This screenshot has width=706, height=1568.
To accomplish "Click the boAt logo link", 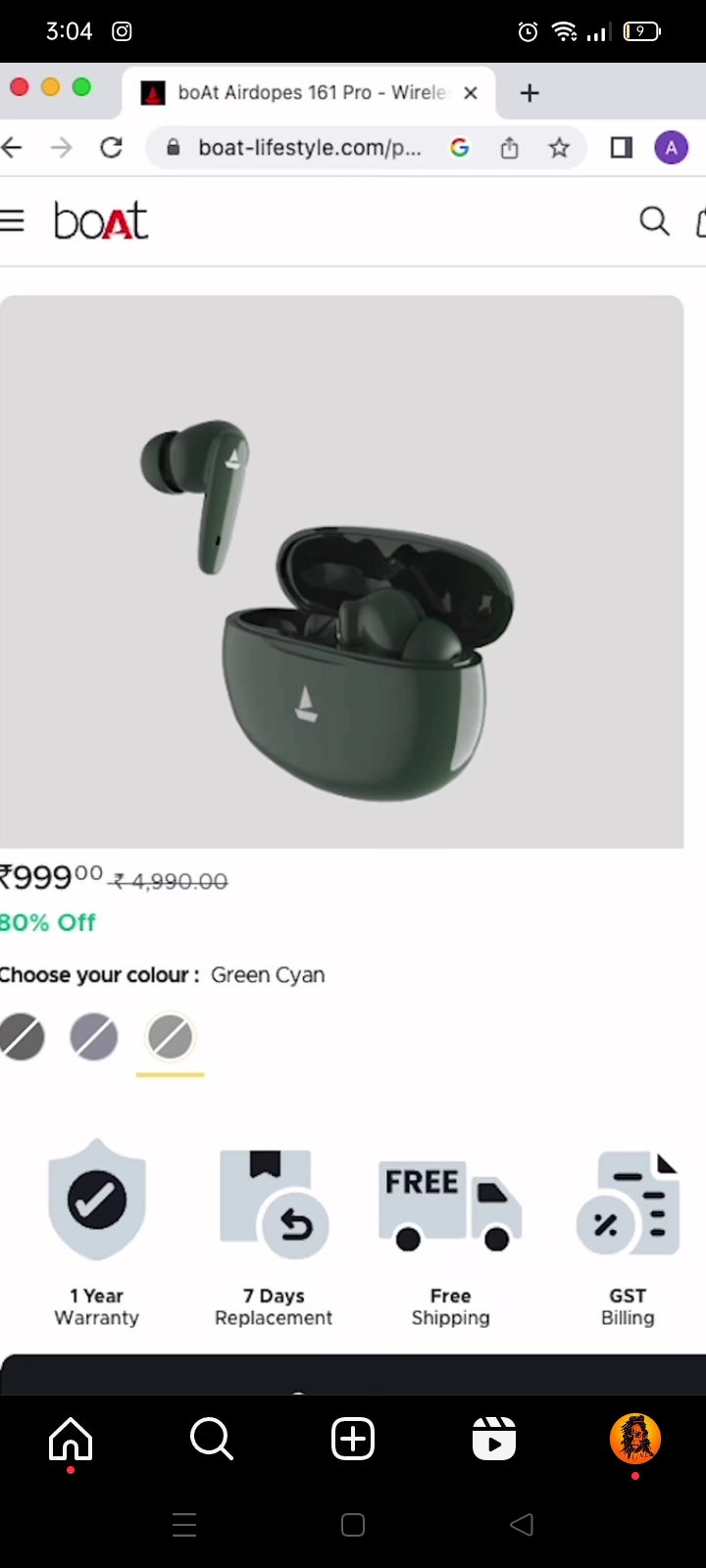I will coord(101,221).
